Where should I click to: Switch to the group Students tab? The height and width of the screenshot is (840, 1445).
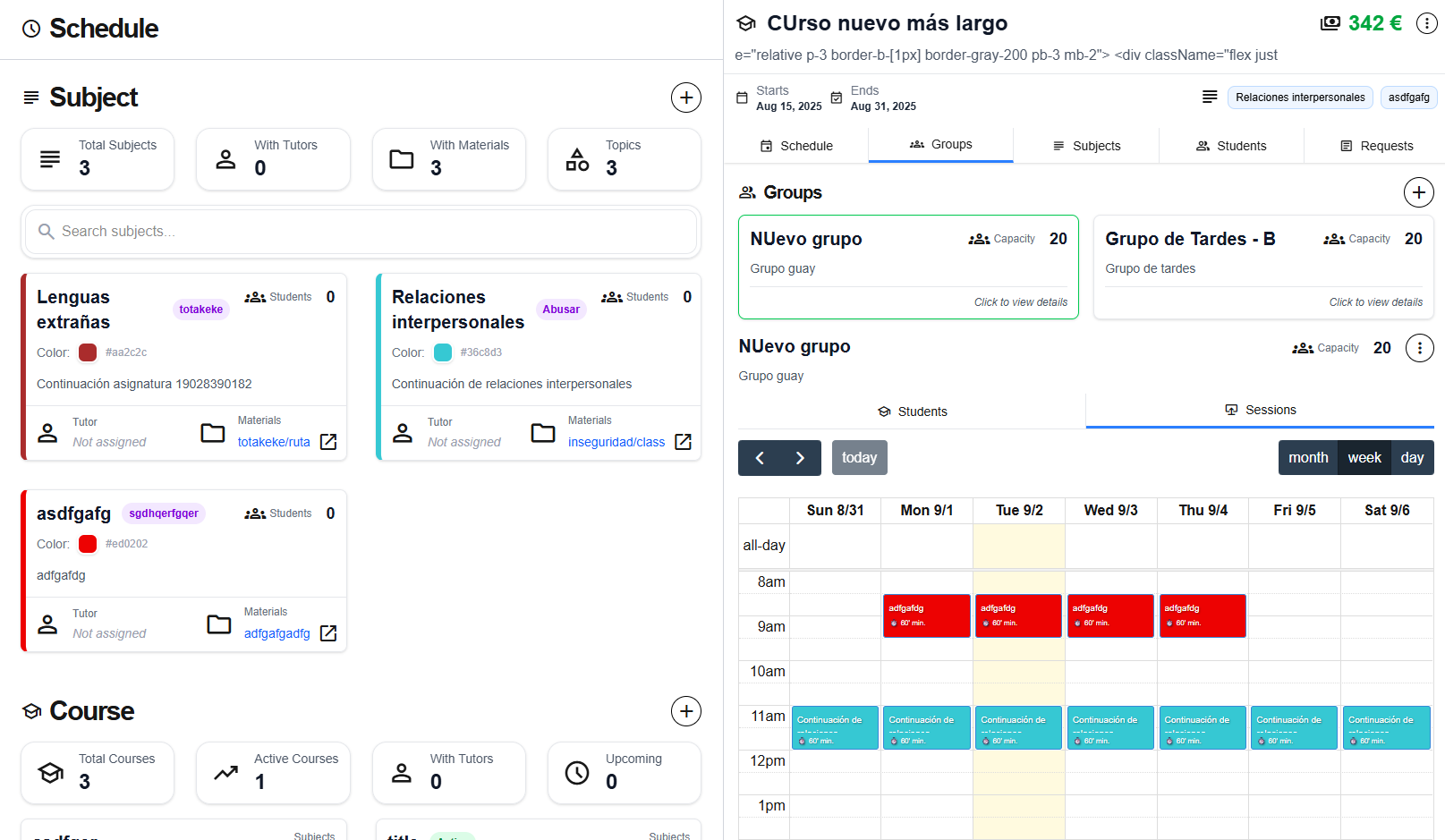[x=912, y=412]
